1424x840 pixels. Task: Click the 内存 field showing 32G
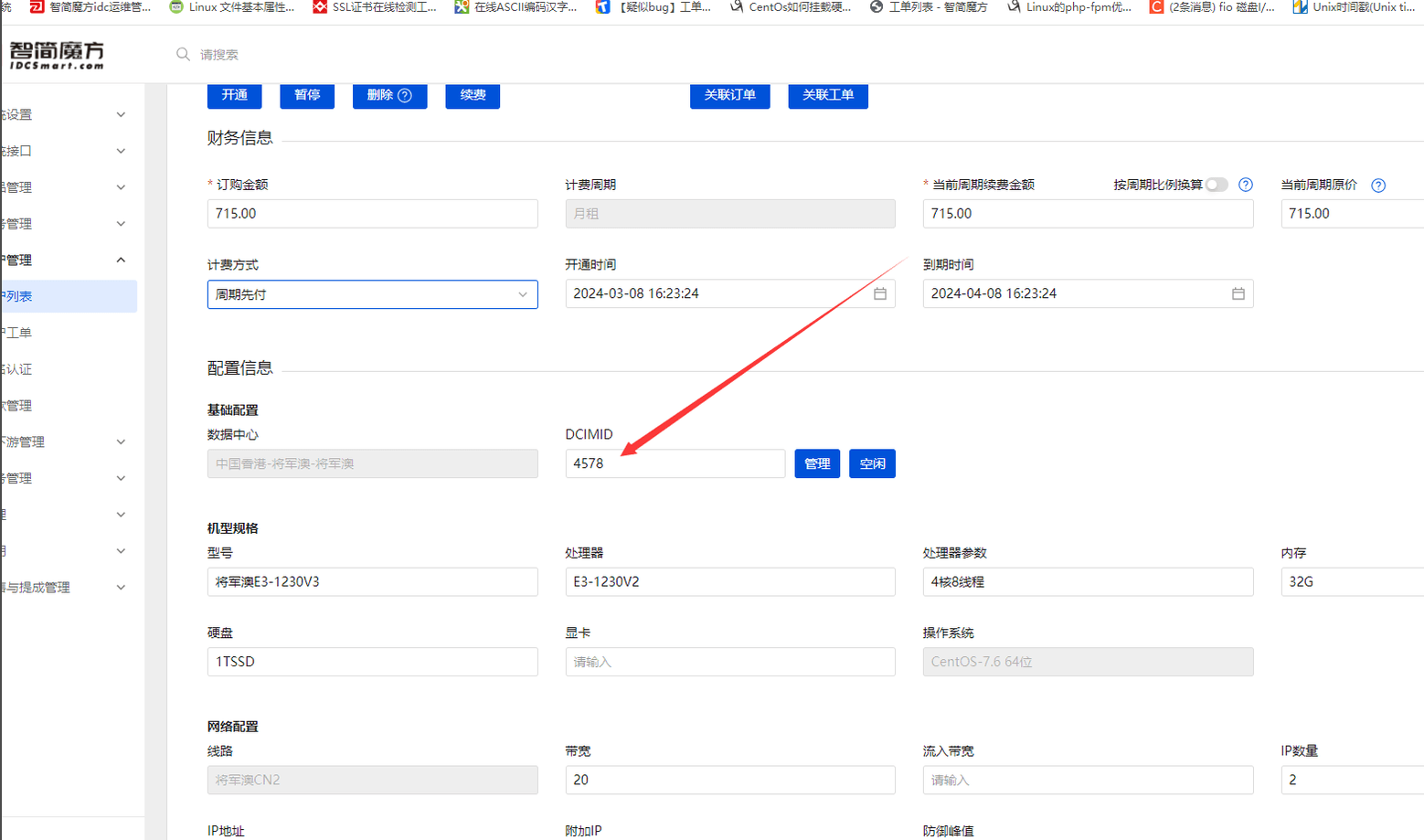point(1353,581)
